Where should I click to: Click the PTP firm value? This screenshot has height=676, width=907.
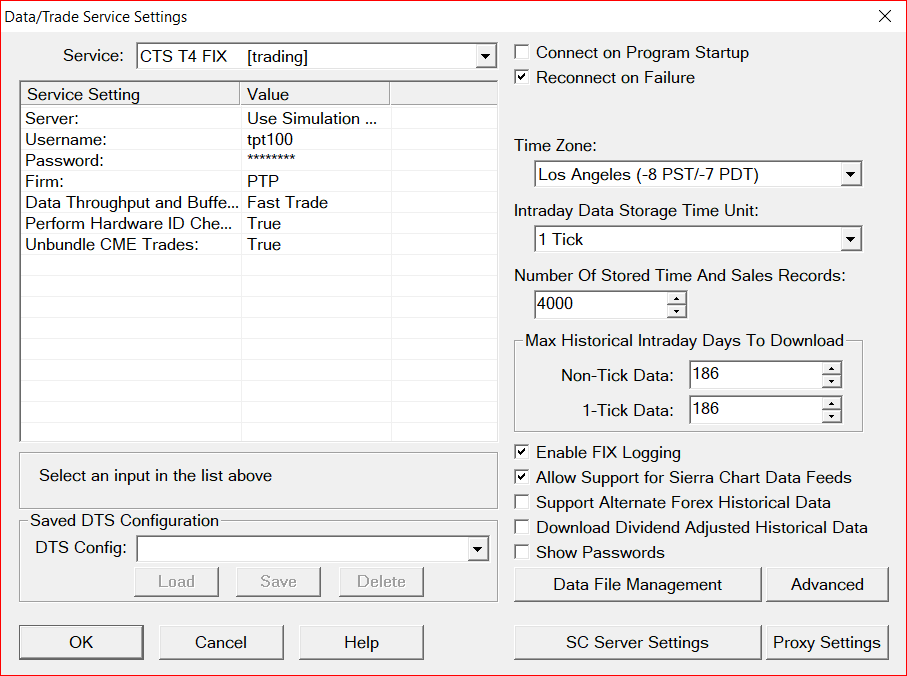coord(263,181)
